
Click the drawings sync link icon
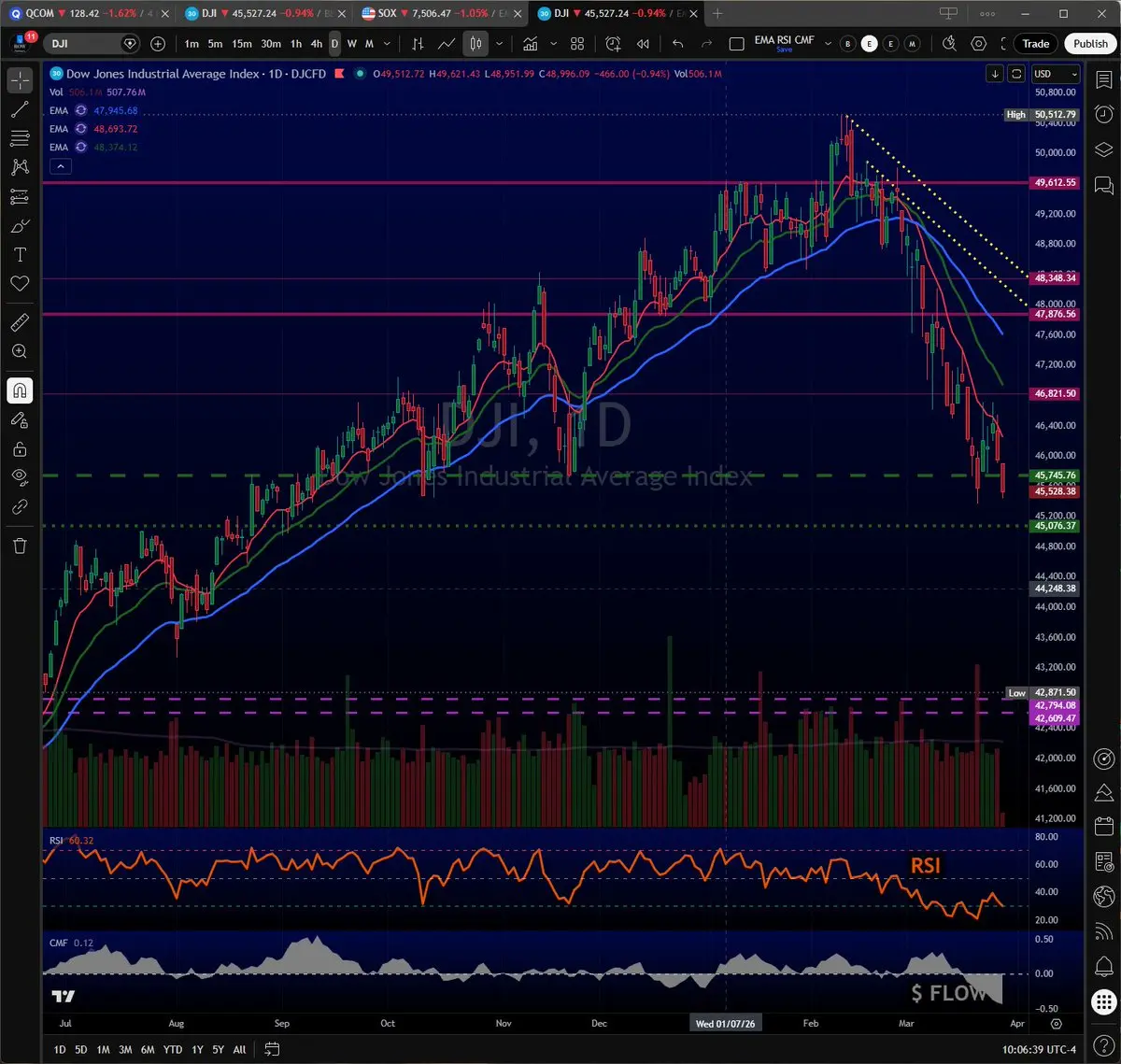tap(20, 506)
